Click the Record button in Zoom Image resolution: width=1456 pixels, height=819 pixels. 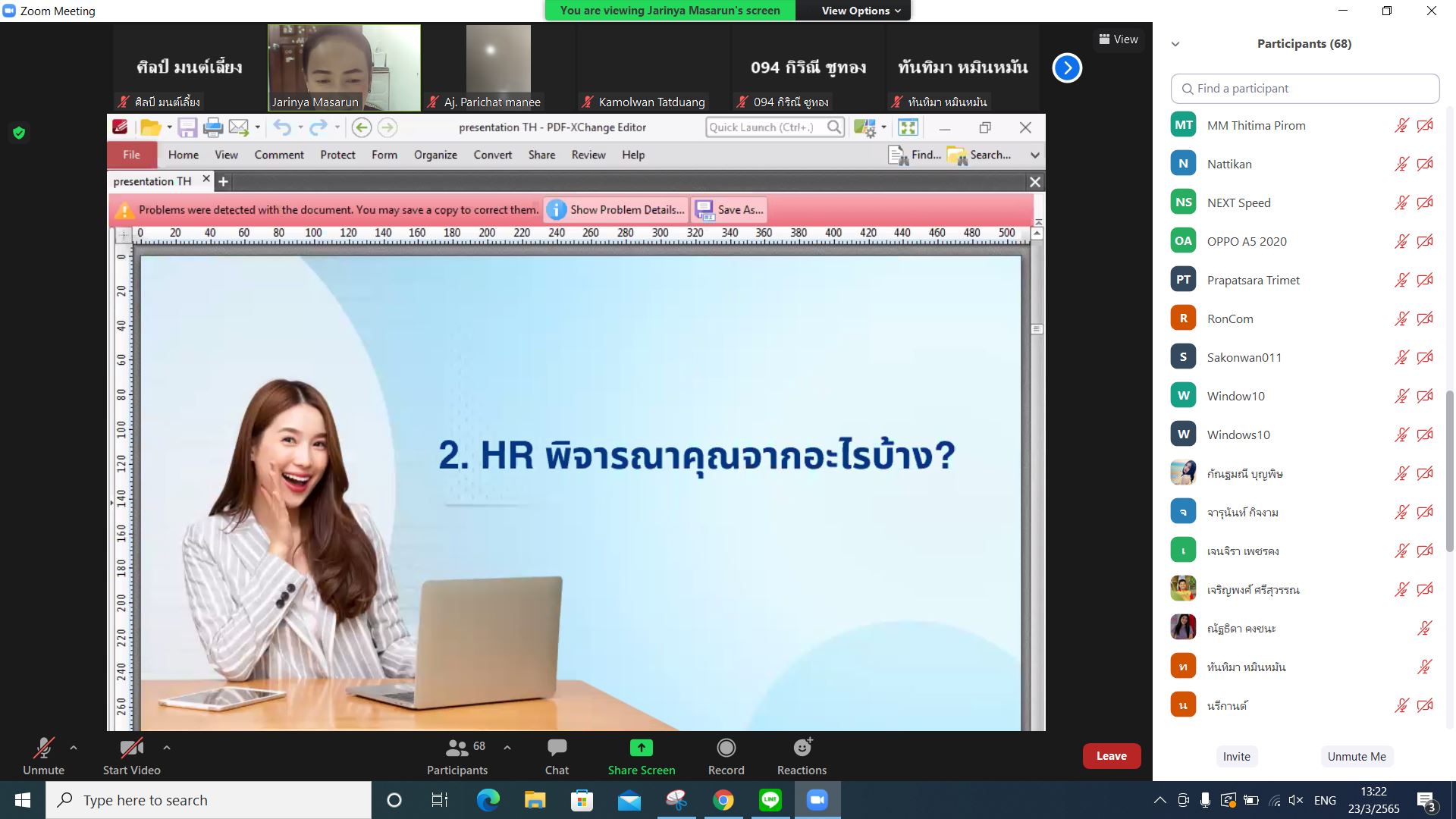[x=726, y=757]
